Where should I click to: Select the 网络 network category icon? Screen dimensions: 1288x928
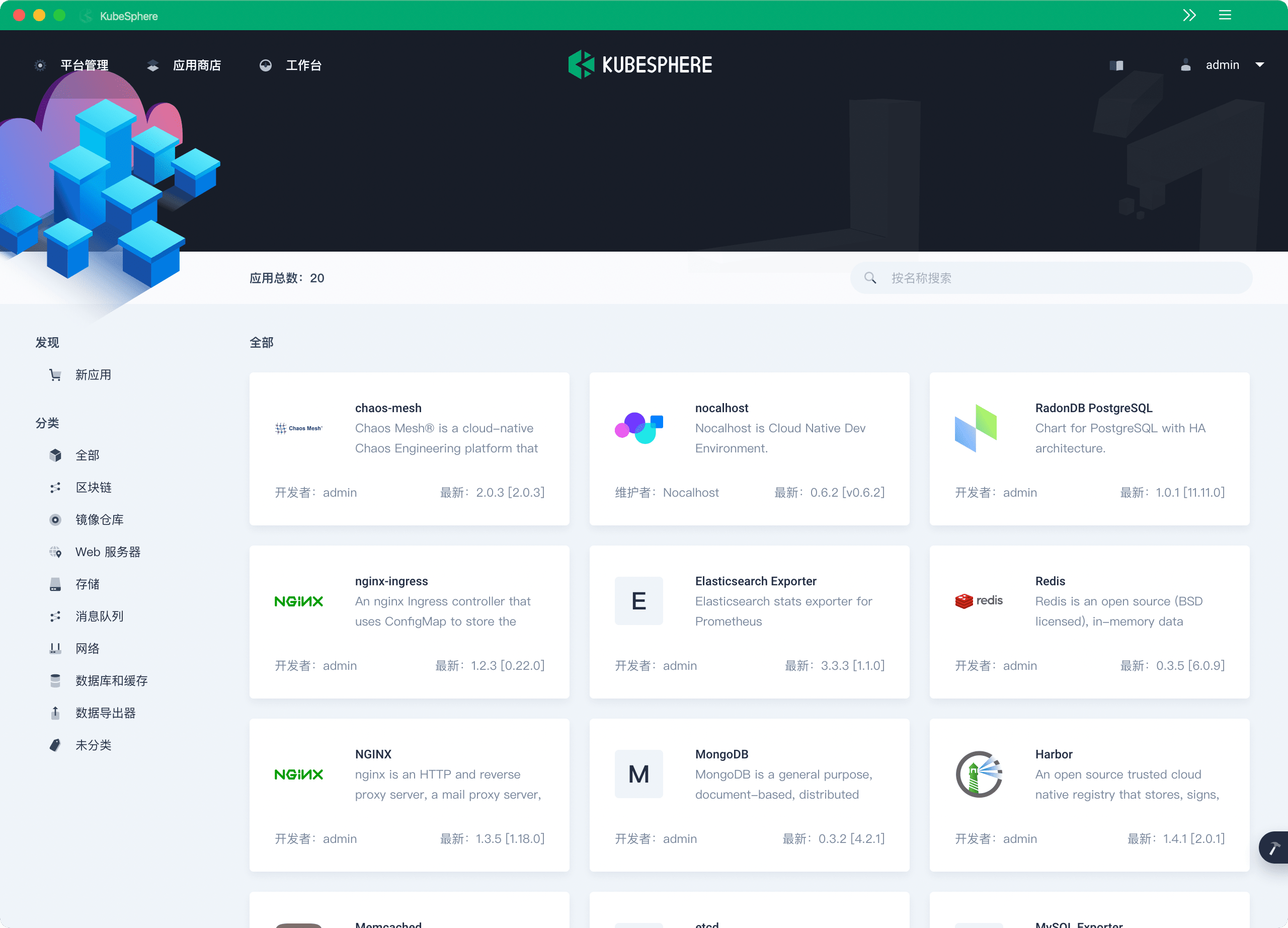[x=55, y=648]
